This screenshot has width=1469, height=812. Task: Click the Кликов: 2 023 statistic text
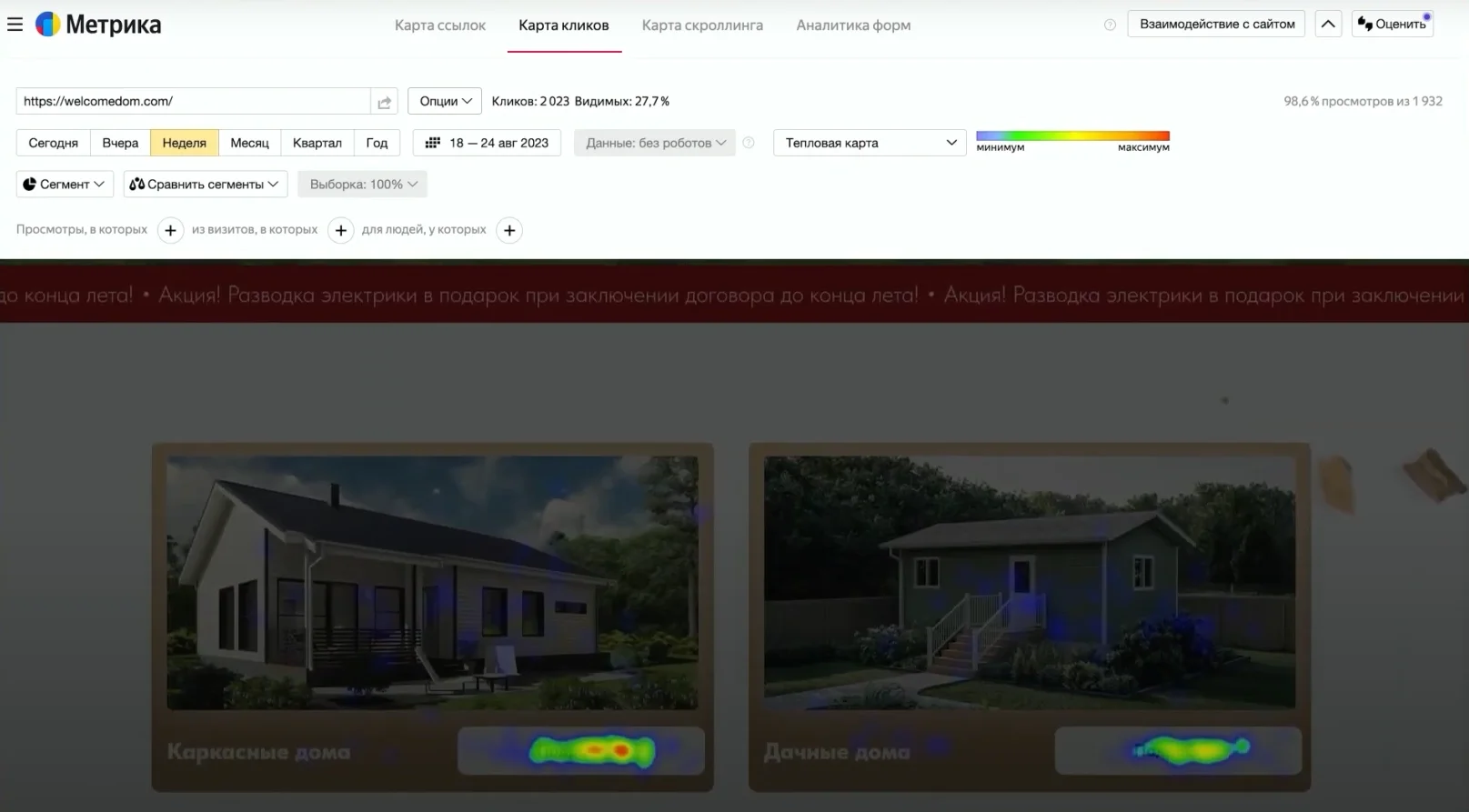pos(530,102)
